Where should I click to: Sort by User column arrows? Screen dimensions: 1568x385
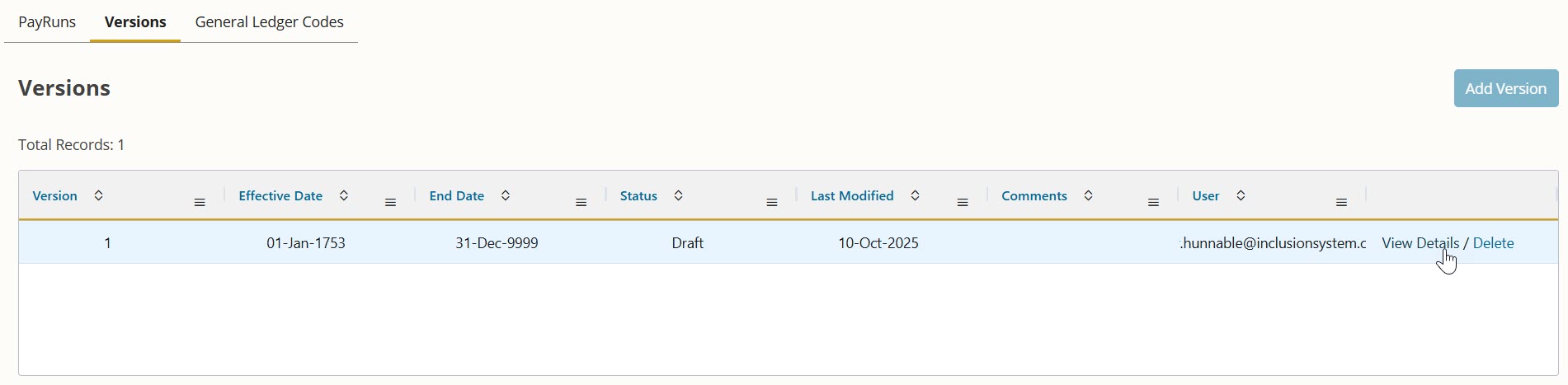(x=1241, y=195)
